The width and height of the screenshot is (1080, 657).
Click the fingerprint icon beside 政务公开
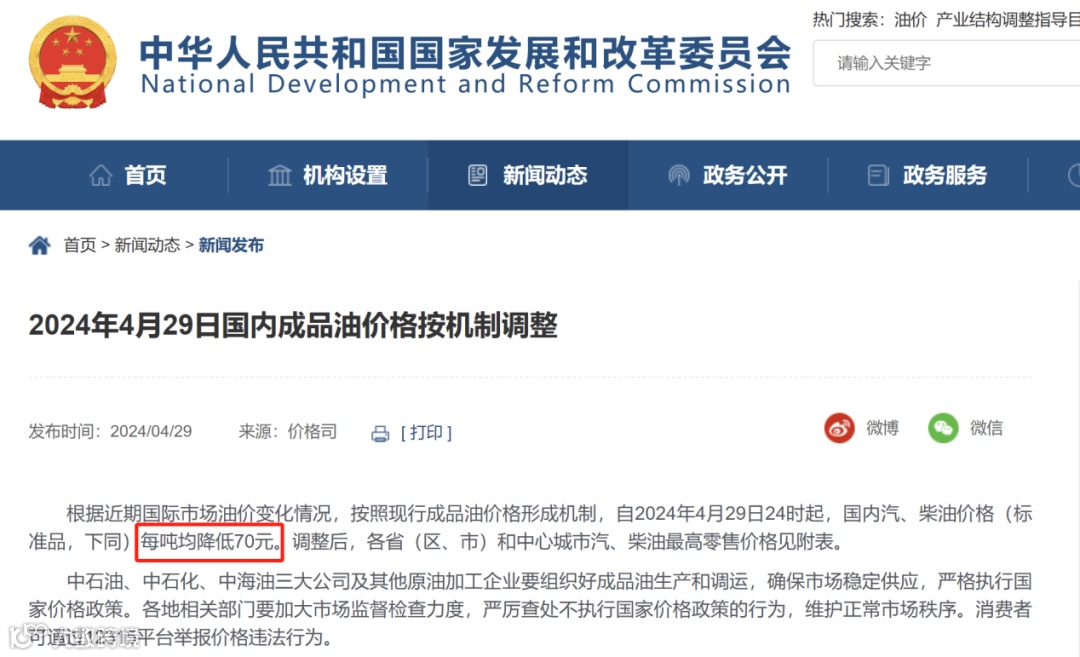click(678, 175)
